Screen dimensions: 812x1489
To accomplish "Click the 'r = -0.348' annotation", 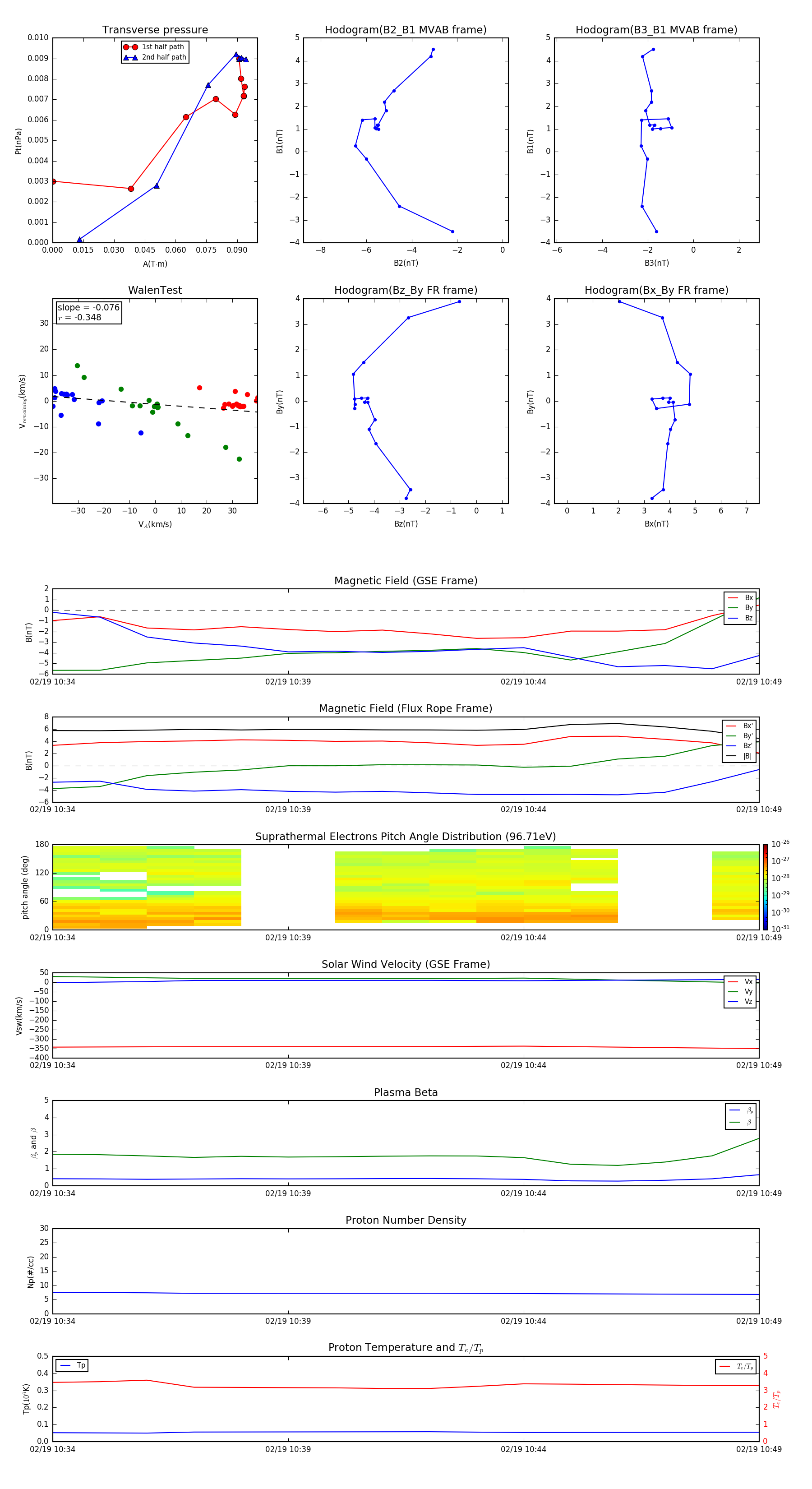I will coord(80,317).
